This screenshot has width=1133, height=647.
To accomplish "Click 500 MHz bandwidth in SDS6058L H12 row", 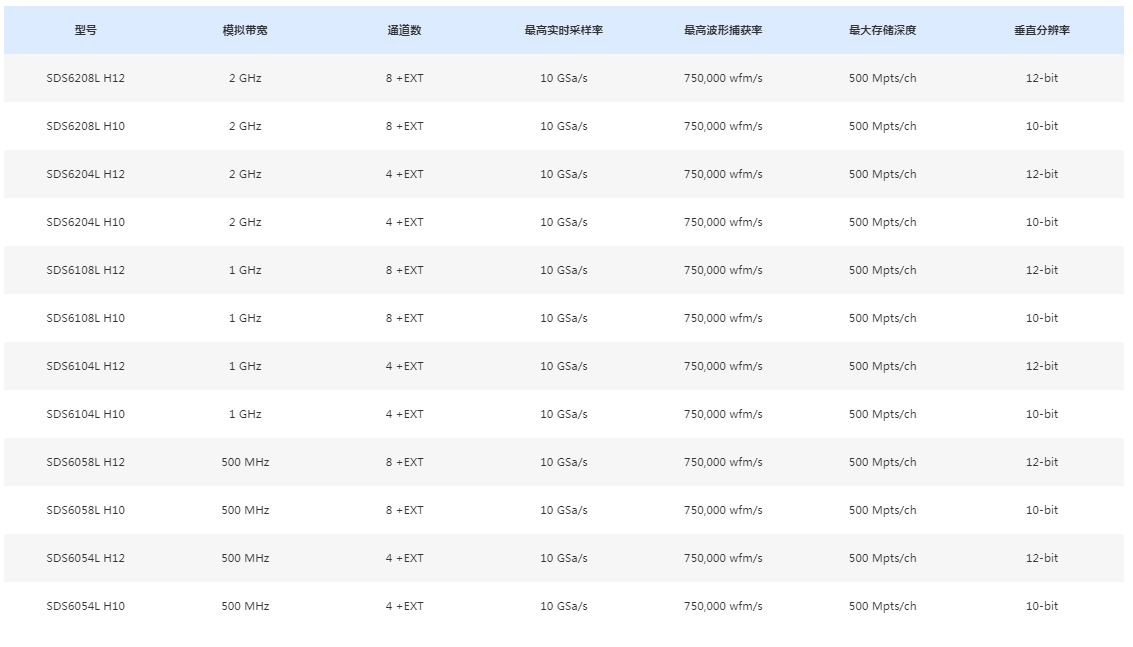I will 245,462.
